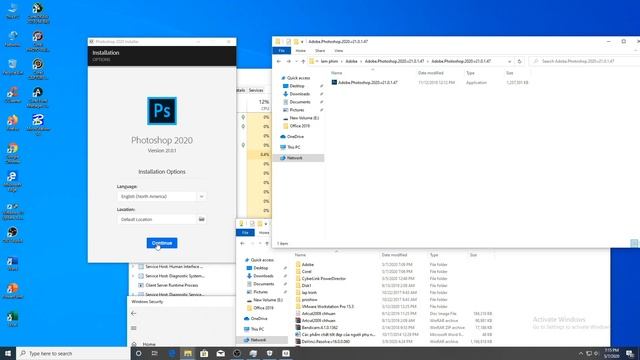
Task: Select Office 2019 in front explorer sidebar
Action: coord(299,126)
